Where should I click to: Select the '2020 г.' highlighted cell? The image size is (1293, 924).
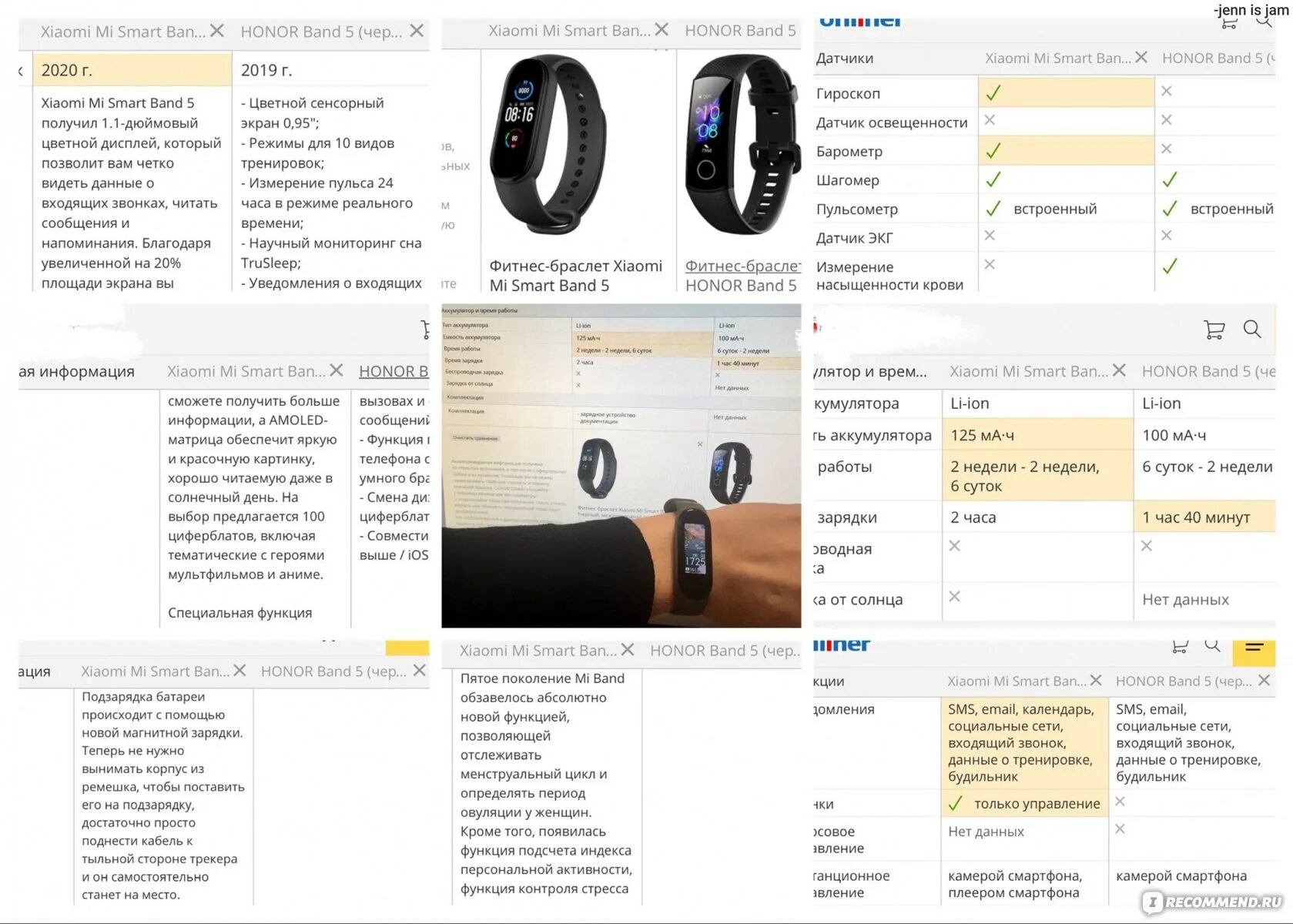132,70
